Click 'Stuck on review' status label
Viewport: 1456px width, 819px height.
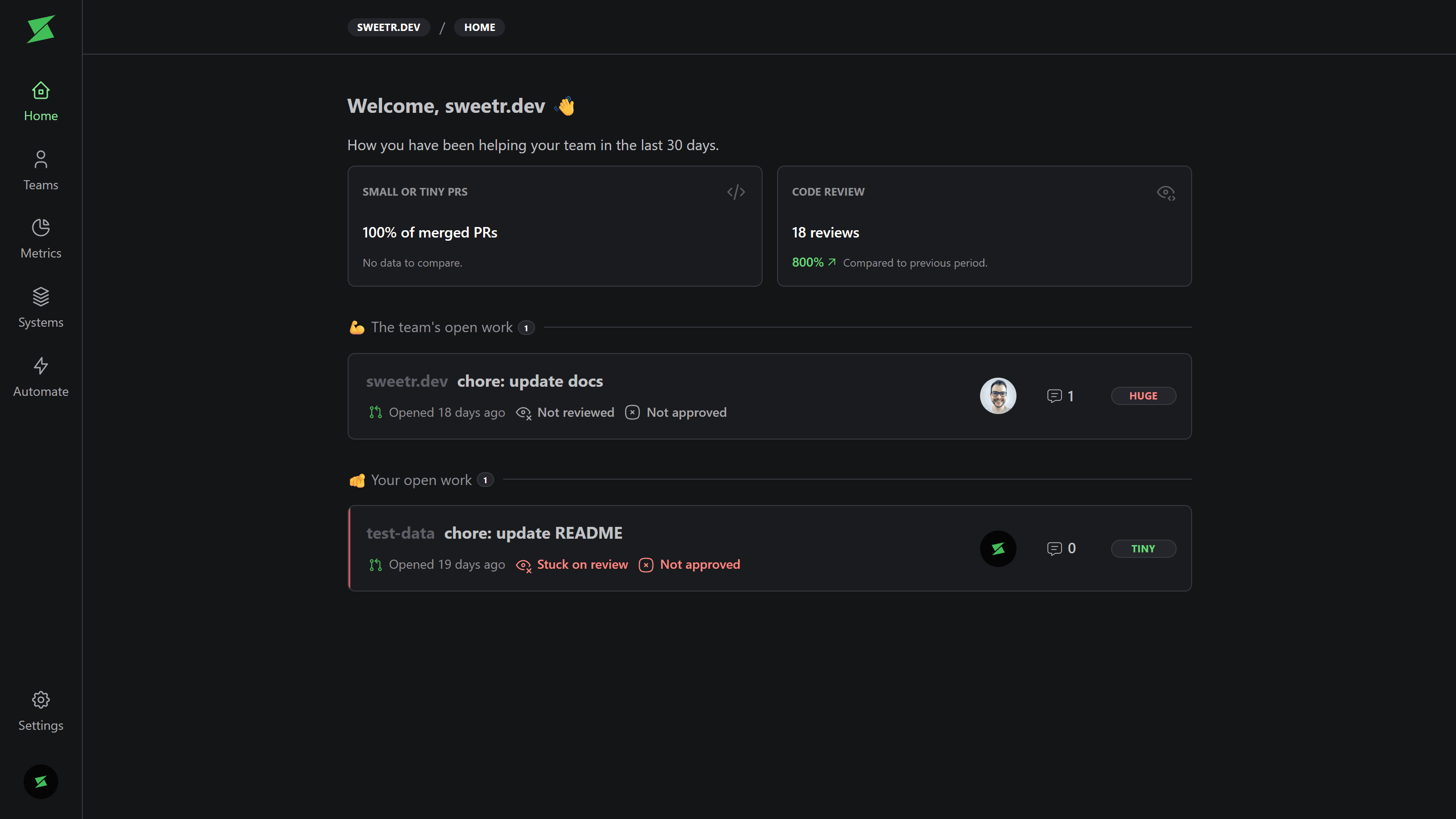pos(581,565)
